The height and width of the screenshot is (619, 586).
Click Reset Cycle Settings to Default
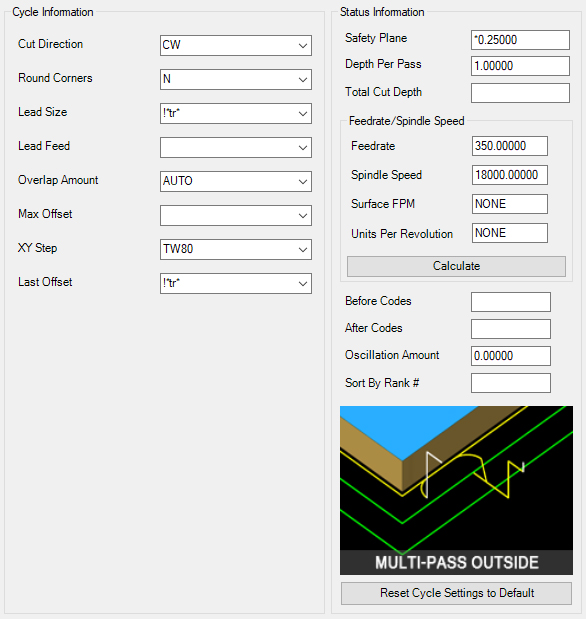click(x=456, y=593)
